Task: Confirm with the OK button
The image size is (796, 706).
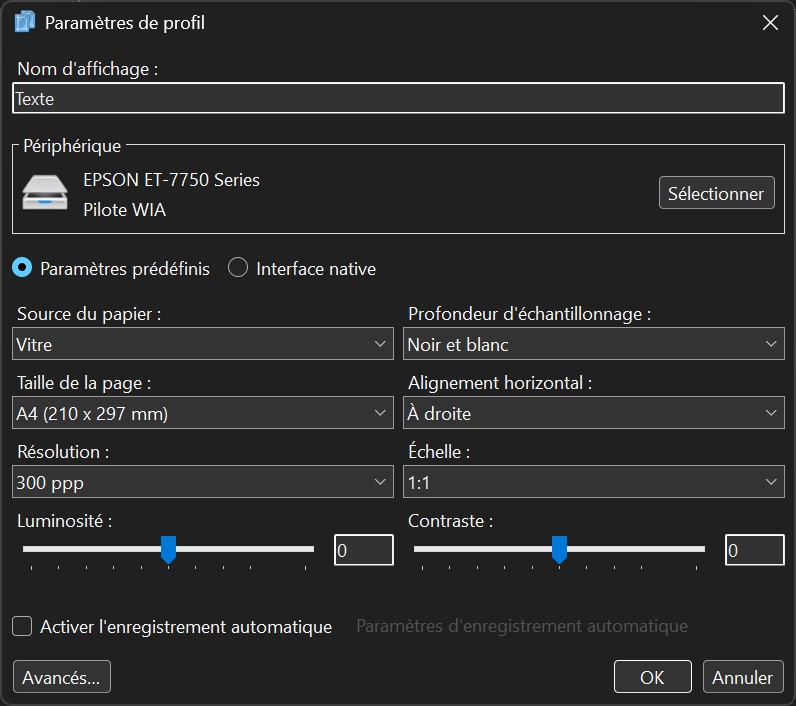Action: tap(652, 677)
